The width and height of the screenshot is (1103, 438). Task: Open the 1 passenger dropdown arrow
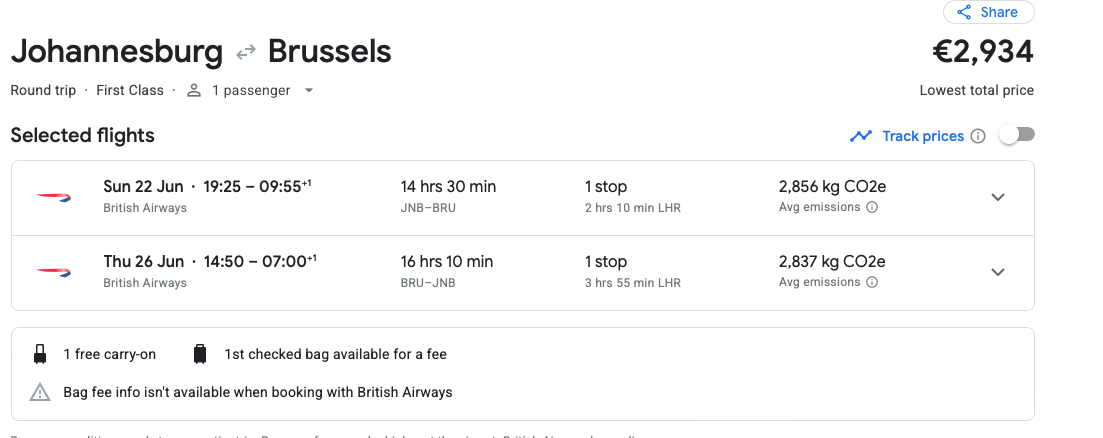coord(309,90)
